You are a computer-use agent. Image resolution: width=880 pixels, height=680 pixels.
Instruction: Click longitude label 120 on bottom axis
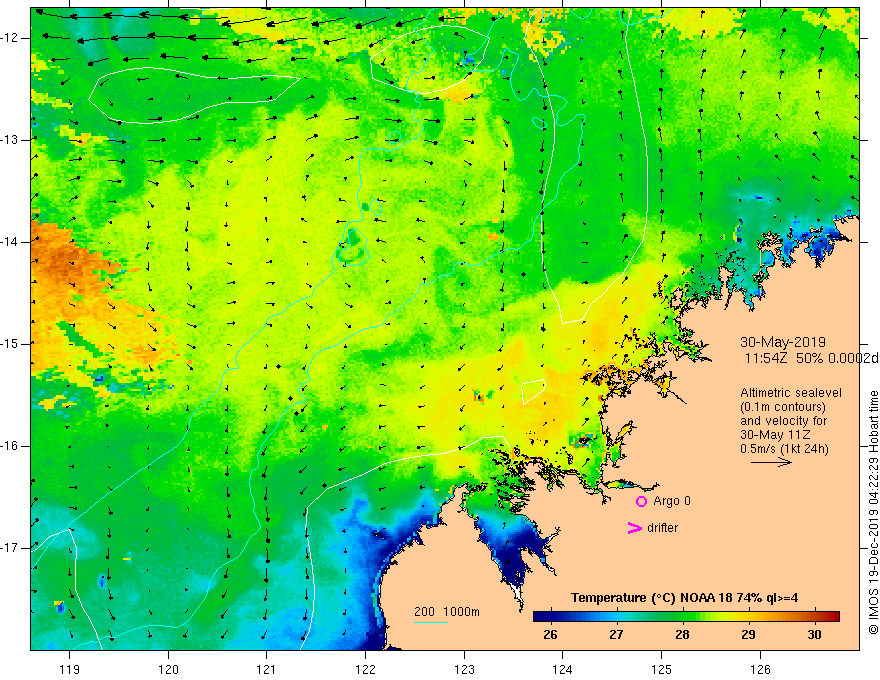[168, 669]
